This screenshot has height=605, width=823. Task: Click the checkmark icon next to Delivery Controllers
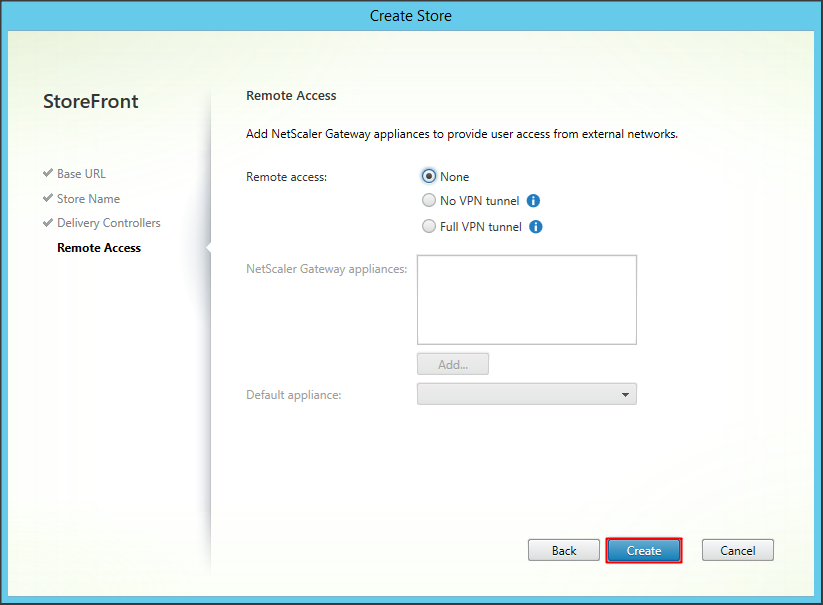pos(48,223)
